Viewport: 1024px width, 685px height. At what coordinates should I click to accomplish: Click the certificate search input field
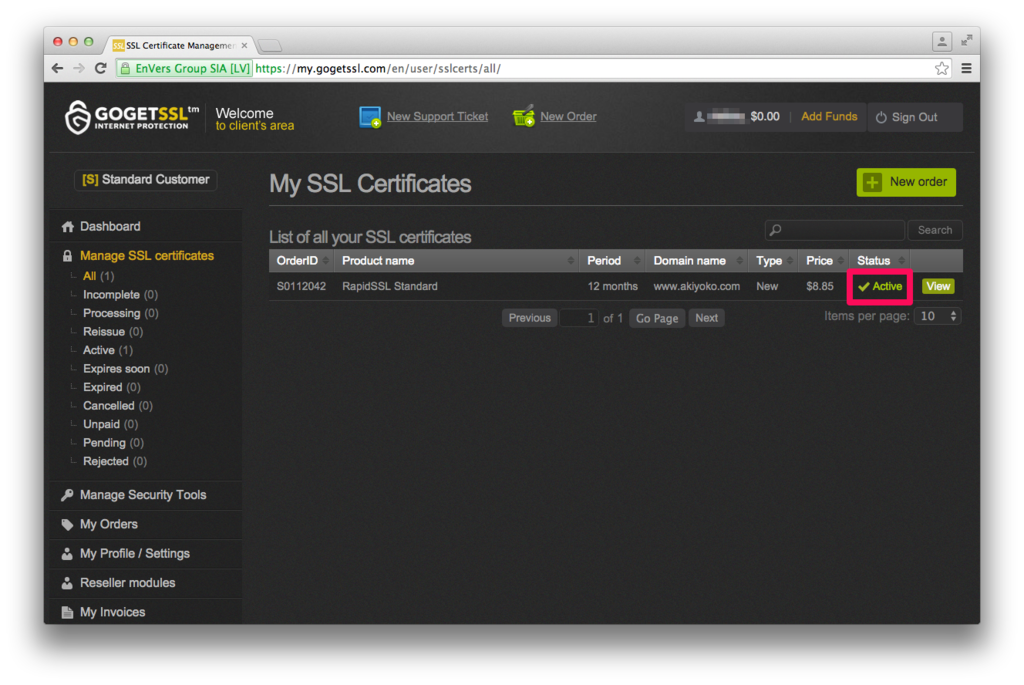835,230
